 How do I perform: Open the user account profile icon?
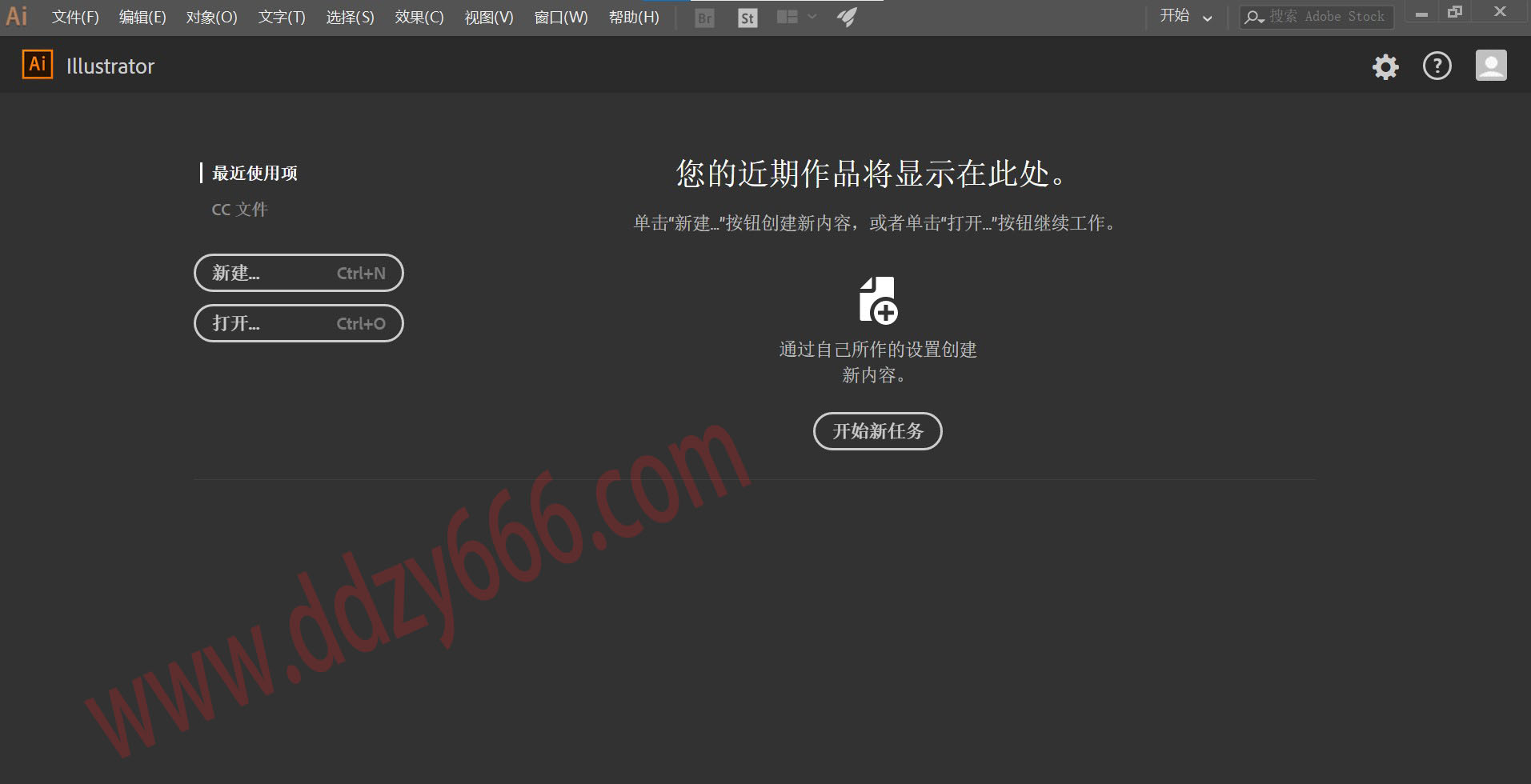click(x=1490, y=66)
